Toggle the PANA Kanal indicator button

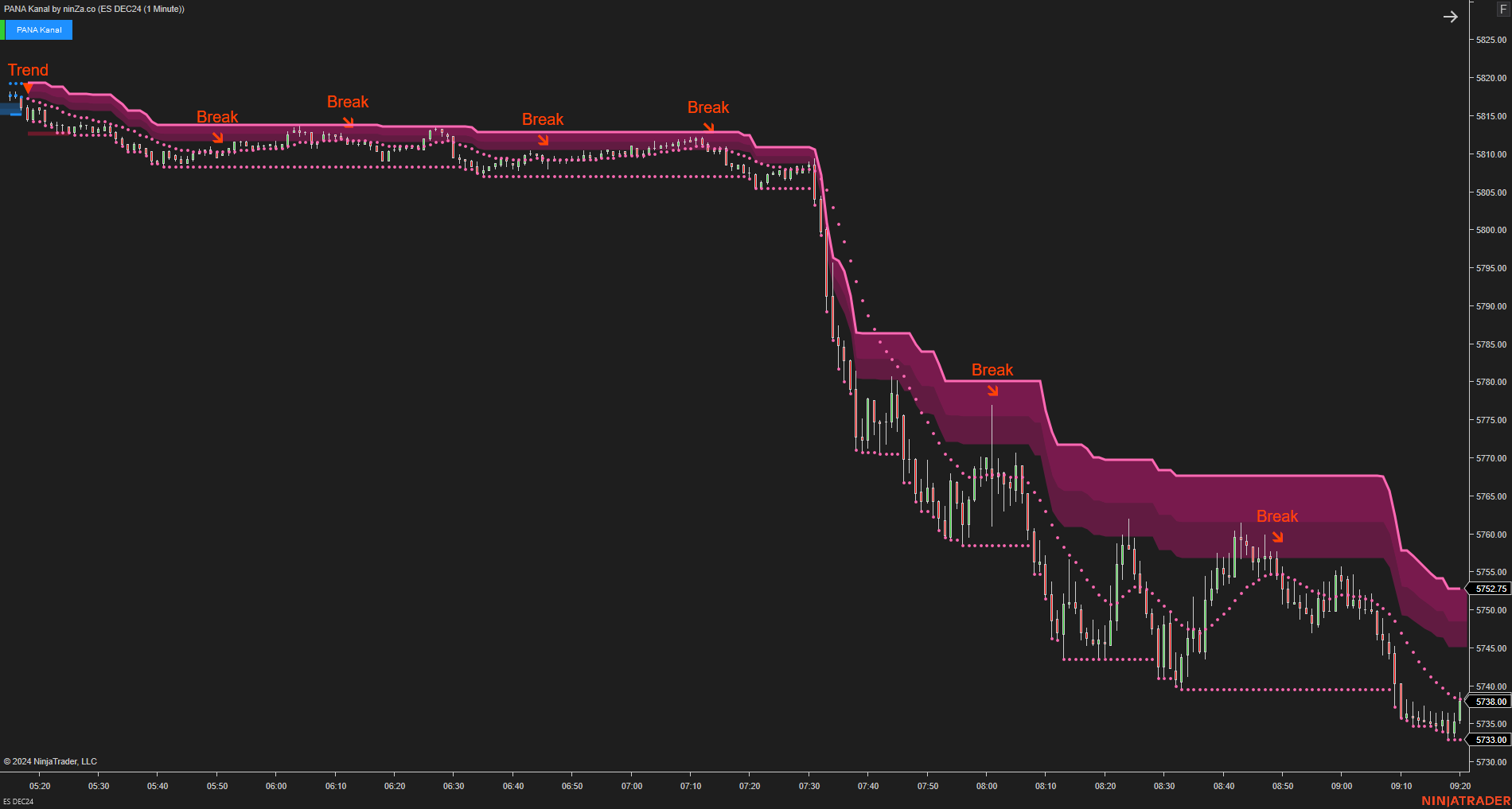tap(38, 29)
